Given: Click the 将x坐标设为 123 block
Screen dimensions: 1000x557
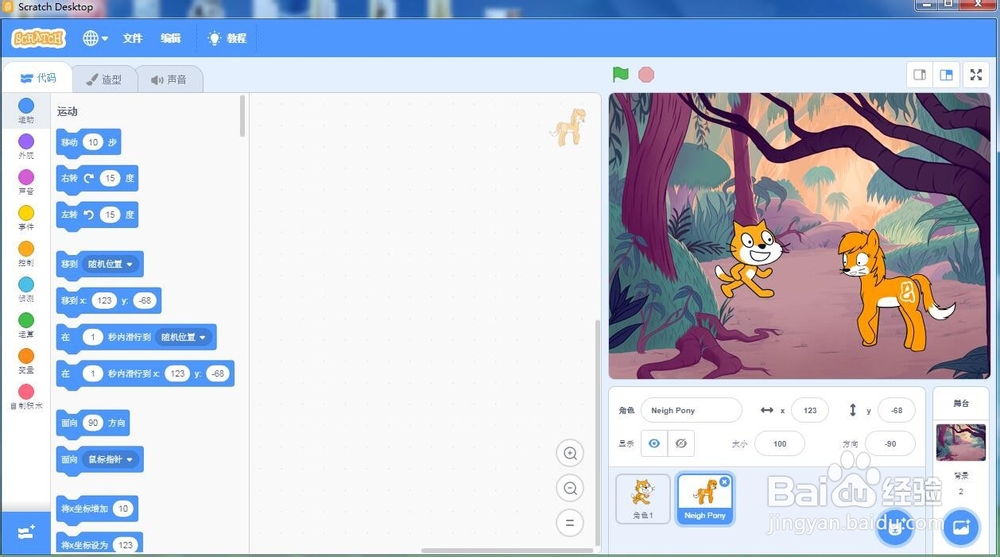Looking at the screenshot, I should pos(99,544).
